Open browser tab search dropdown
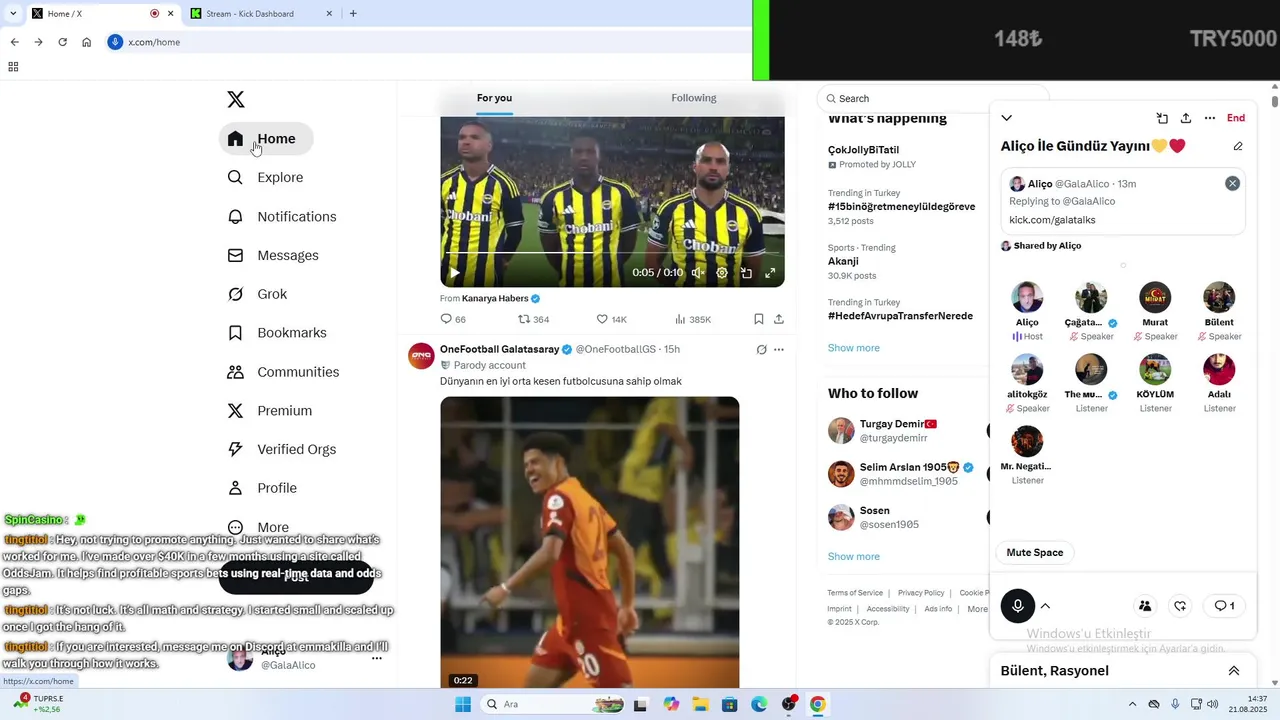1280x720 pixels. (x=12, y=13)
